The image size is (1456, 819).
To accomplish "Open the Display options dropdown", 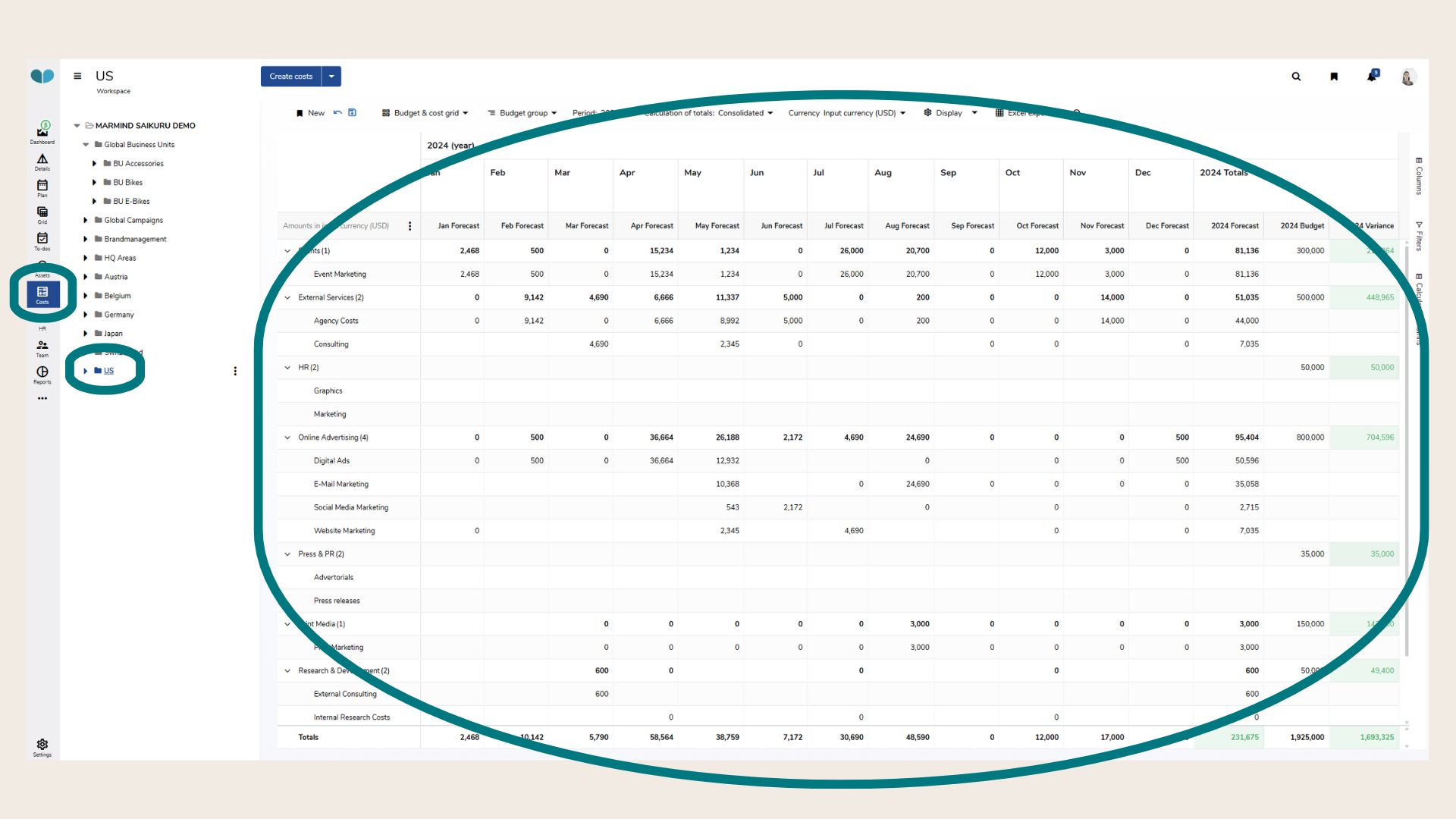I will (x=949, y=112).
